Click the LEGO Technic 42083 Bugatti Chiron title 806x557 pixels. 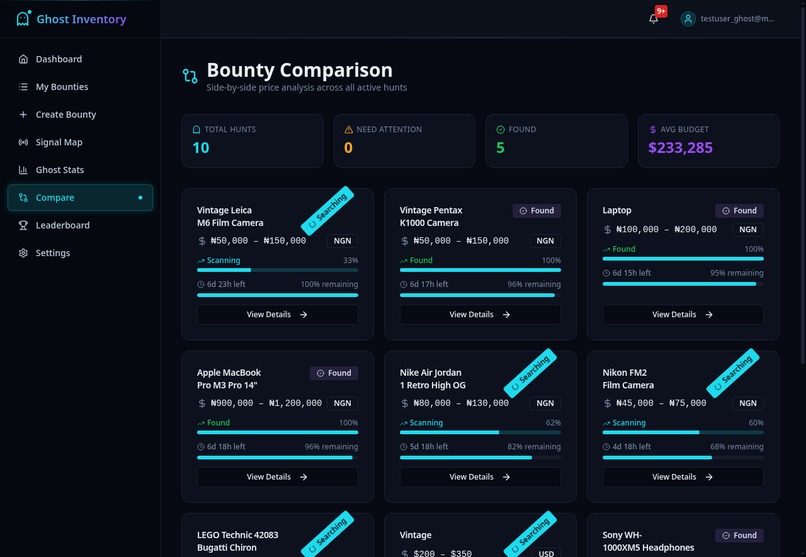(237, 541)
